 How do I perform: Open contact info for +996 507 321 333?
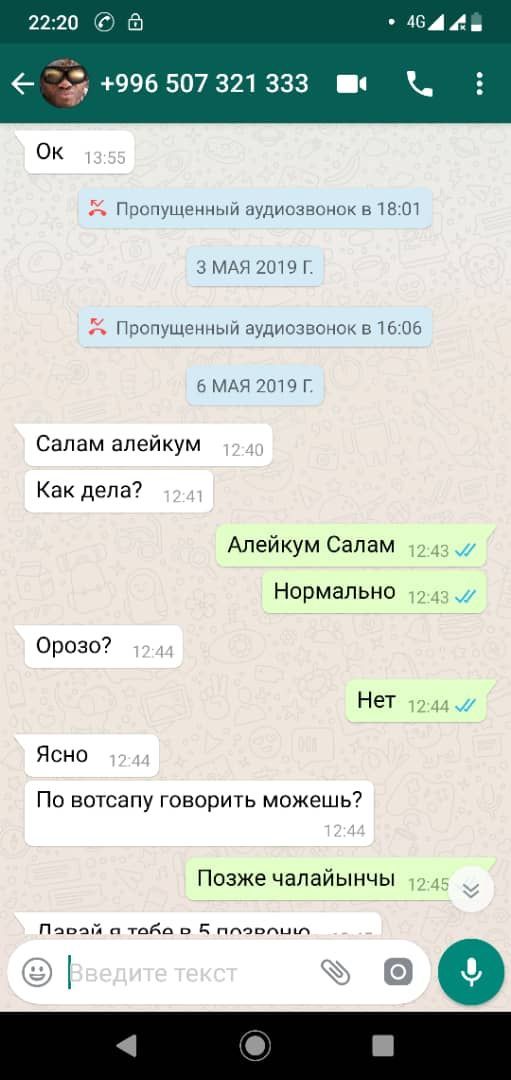pyautogui.click(x=205, y=84)
